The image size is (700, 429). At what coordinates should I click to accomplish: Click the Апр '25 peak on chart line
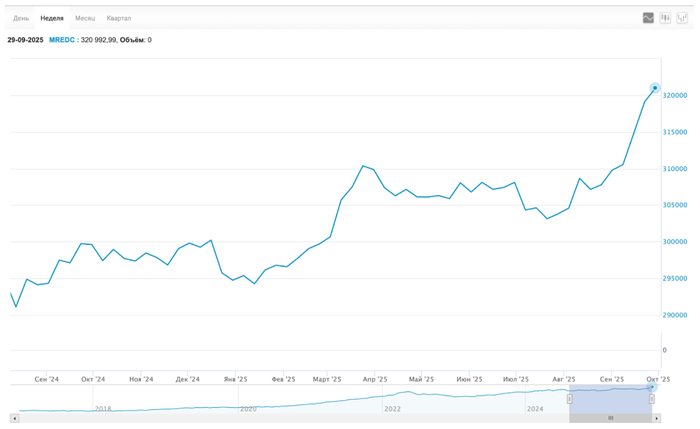[364, 166]
